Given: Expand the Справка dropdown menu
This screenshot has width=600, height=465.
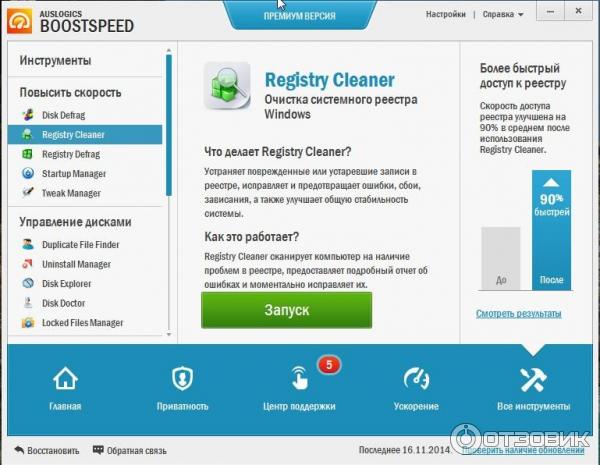Looking at the screenshot, I should point(503,15).
